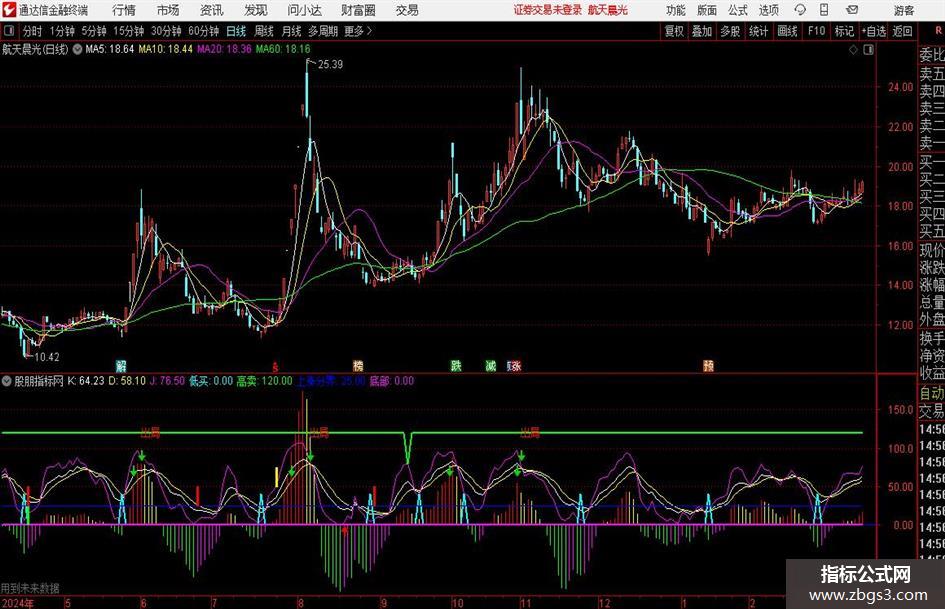Click the 画线 drawing button
Image resolution: width=945 pixels, height=609 pixels.
tap(787, 31)
